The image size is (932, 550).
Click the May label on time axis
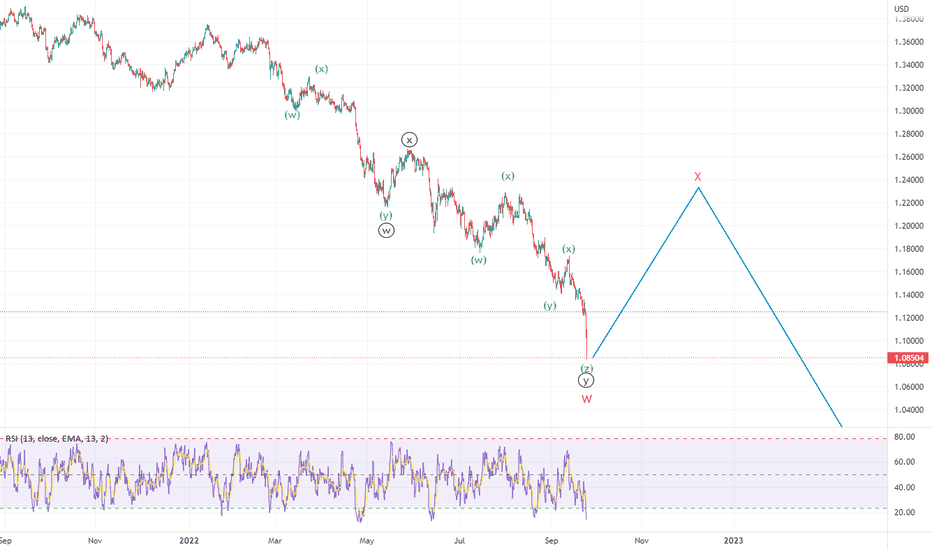tap(367, 540)
